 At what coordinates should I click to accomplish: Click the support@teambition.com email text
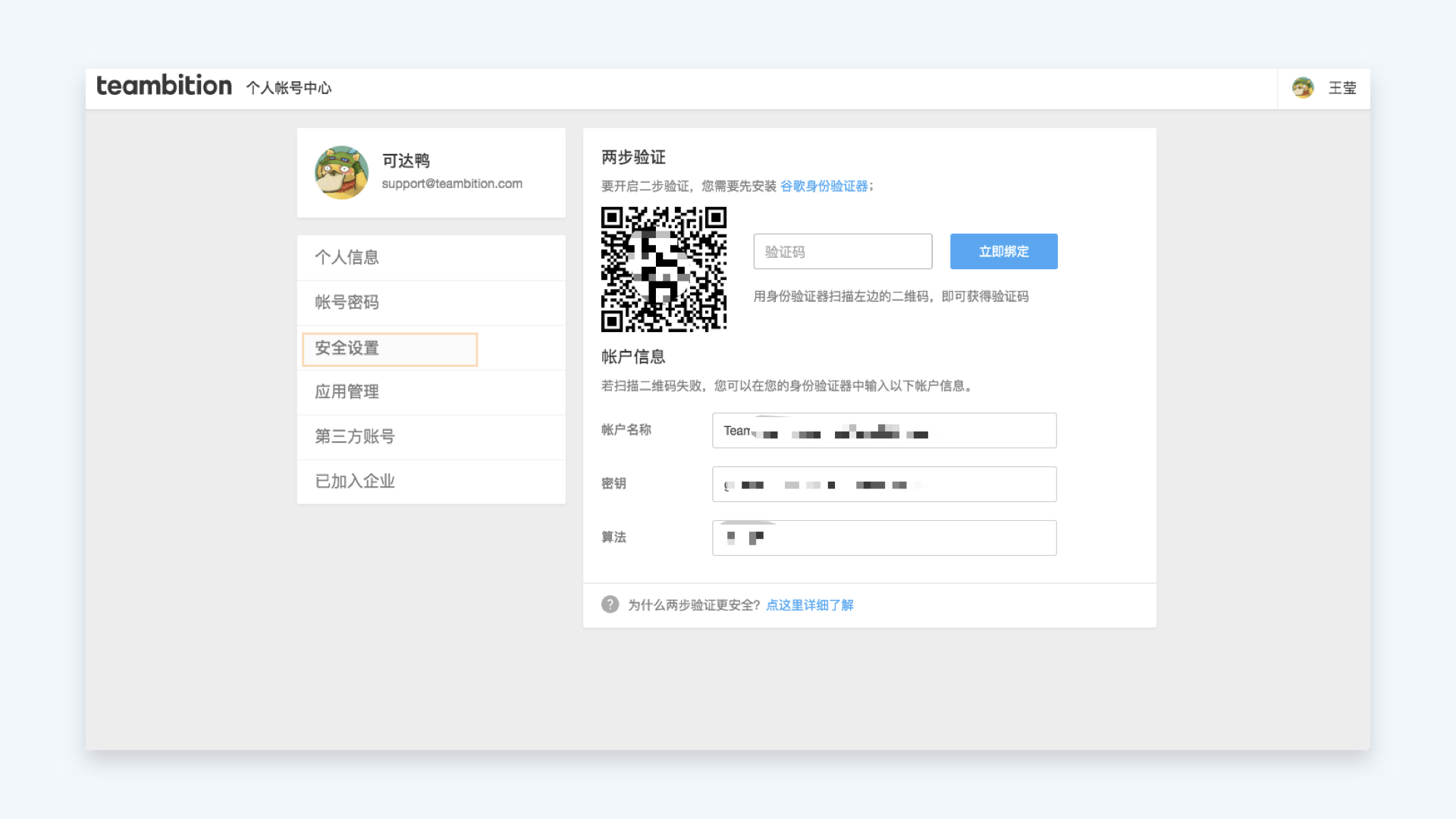452,184
